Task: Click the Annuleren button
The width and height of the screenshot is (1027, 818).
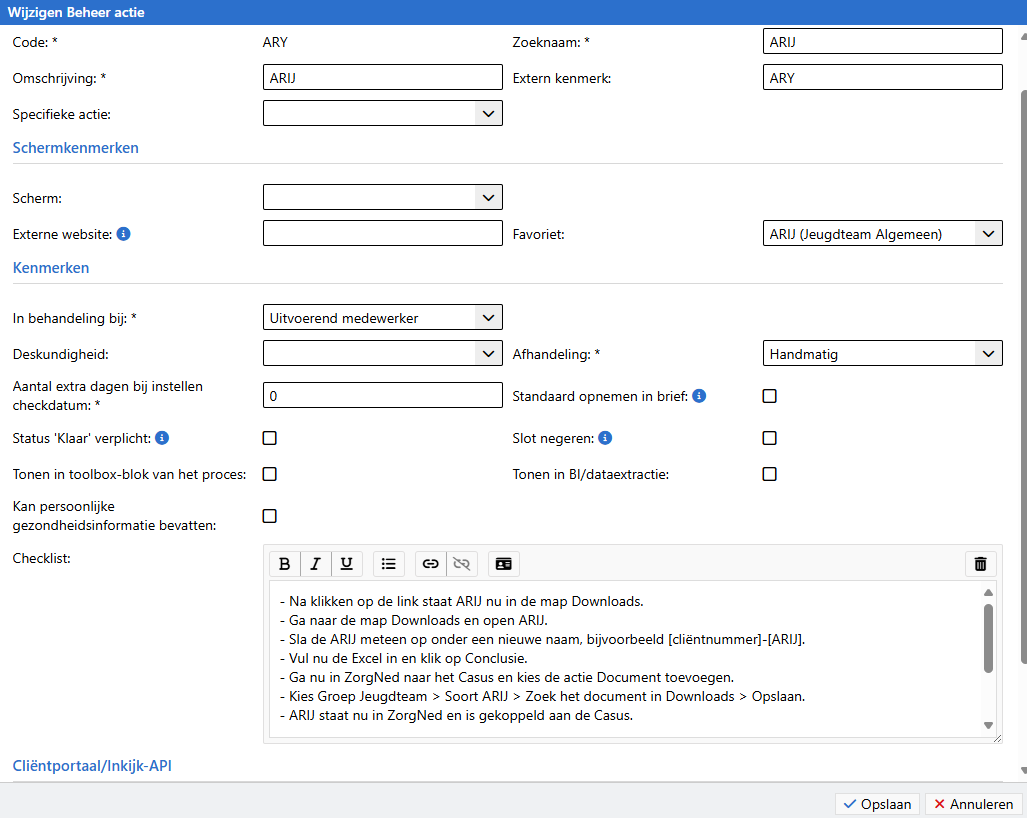Action: pyautogui.click(x=972, y=804)
